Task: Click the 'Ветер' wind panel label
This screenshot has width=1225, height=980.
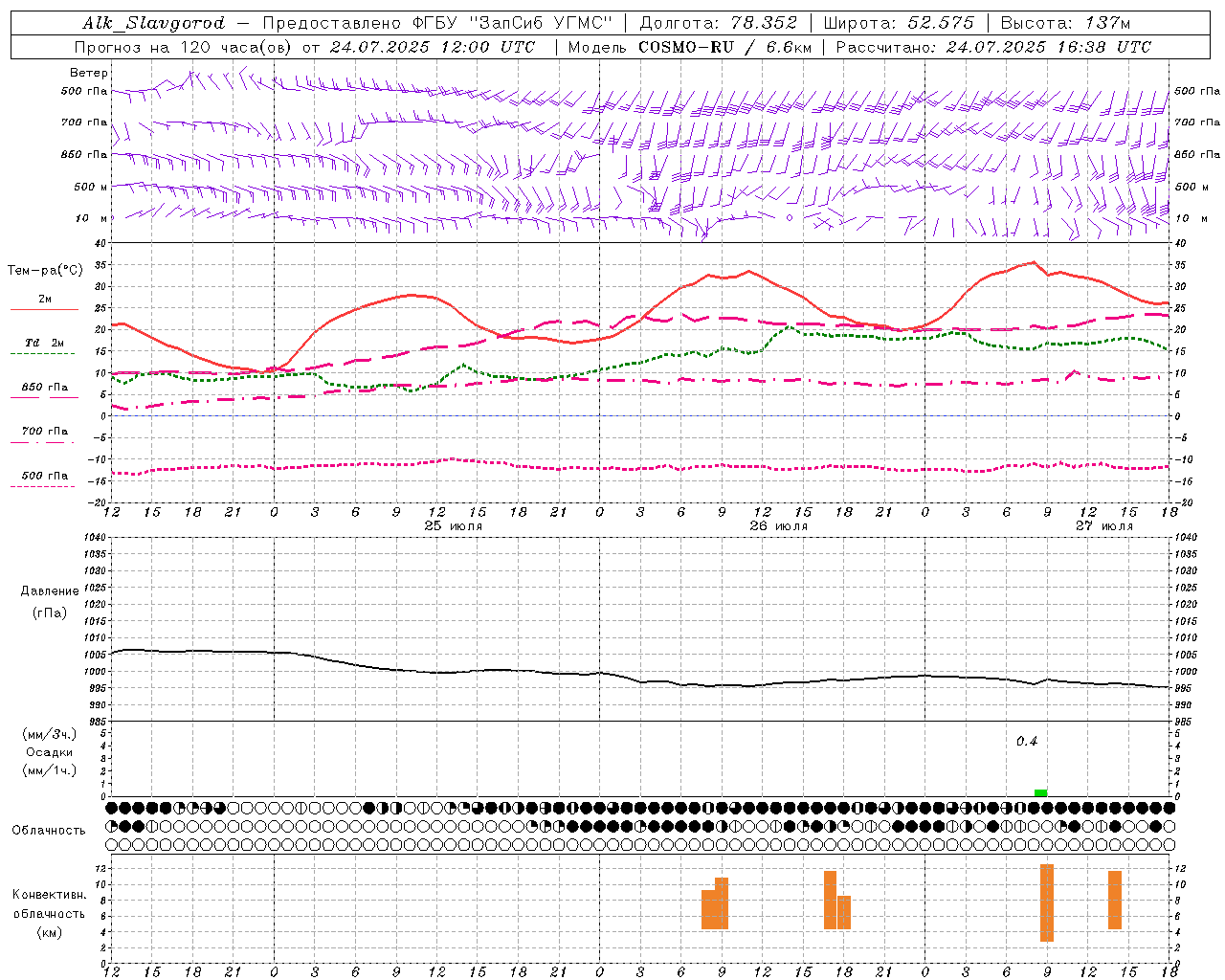Action: pos(89,73)
